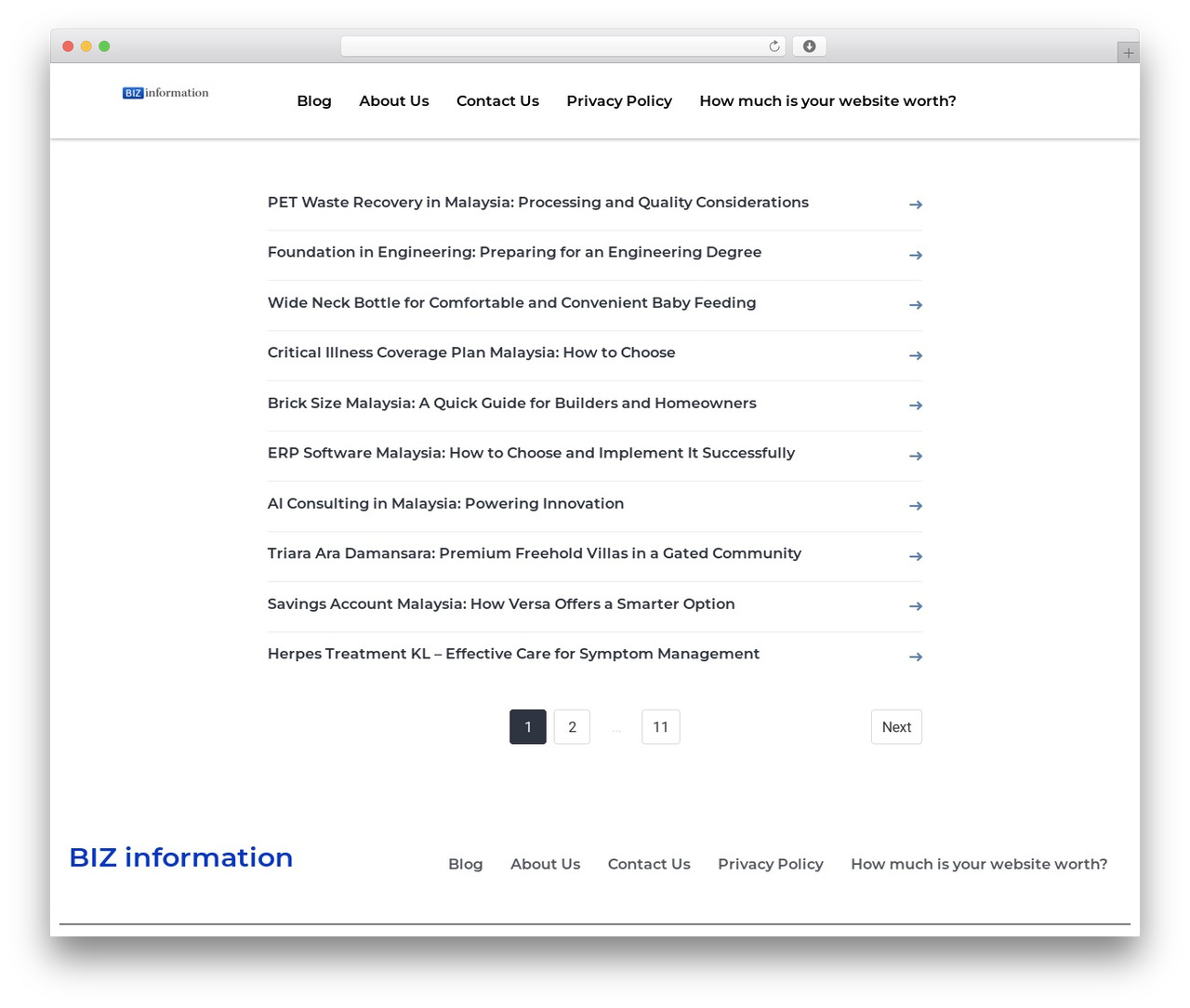Open website worth link in top navigation
The width and height of the screenshot is (1190, 1008).
pos(827,100)
